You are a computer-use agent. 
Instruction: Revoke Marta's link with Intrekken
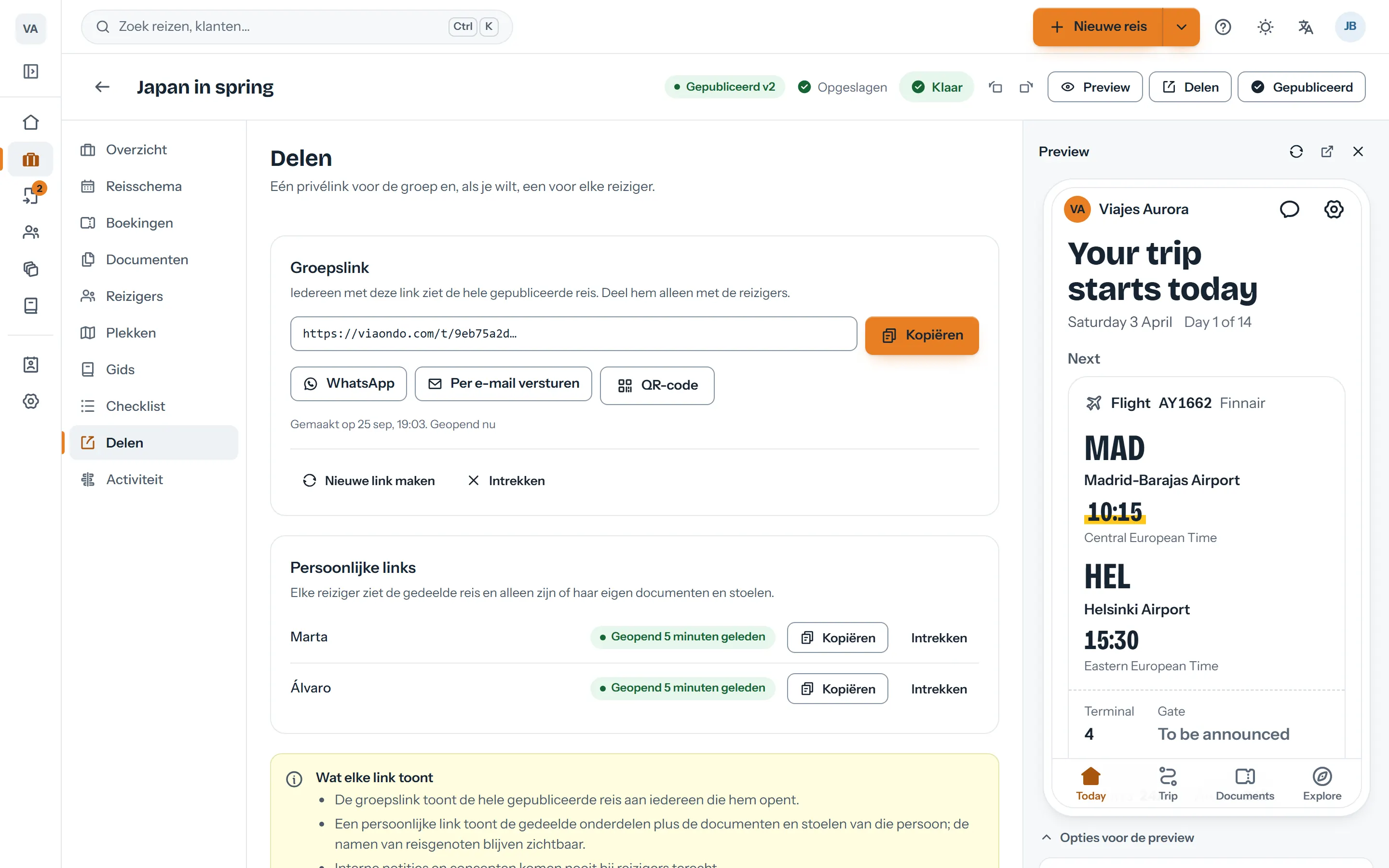(x=939, y=637)
